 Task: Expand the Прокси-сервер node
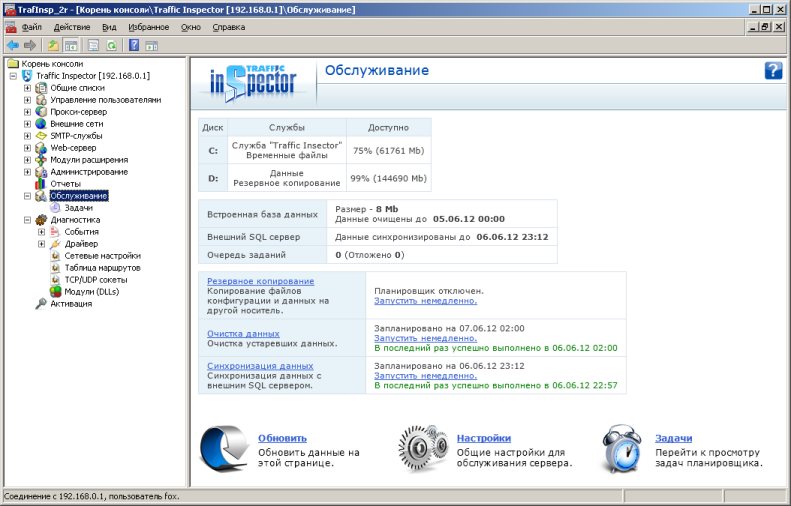coord(27,111)
